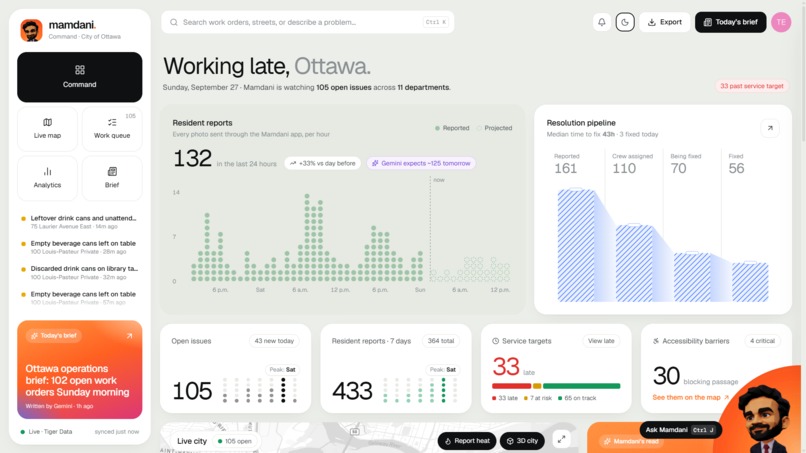Image resolution: width=806 pixels, height=453 pixels.
Task: Click '43 new today' pill
Action: point(274,341)
